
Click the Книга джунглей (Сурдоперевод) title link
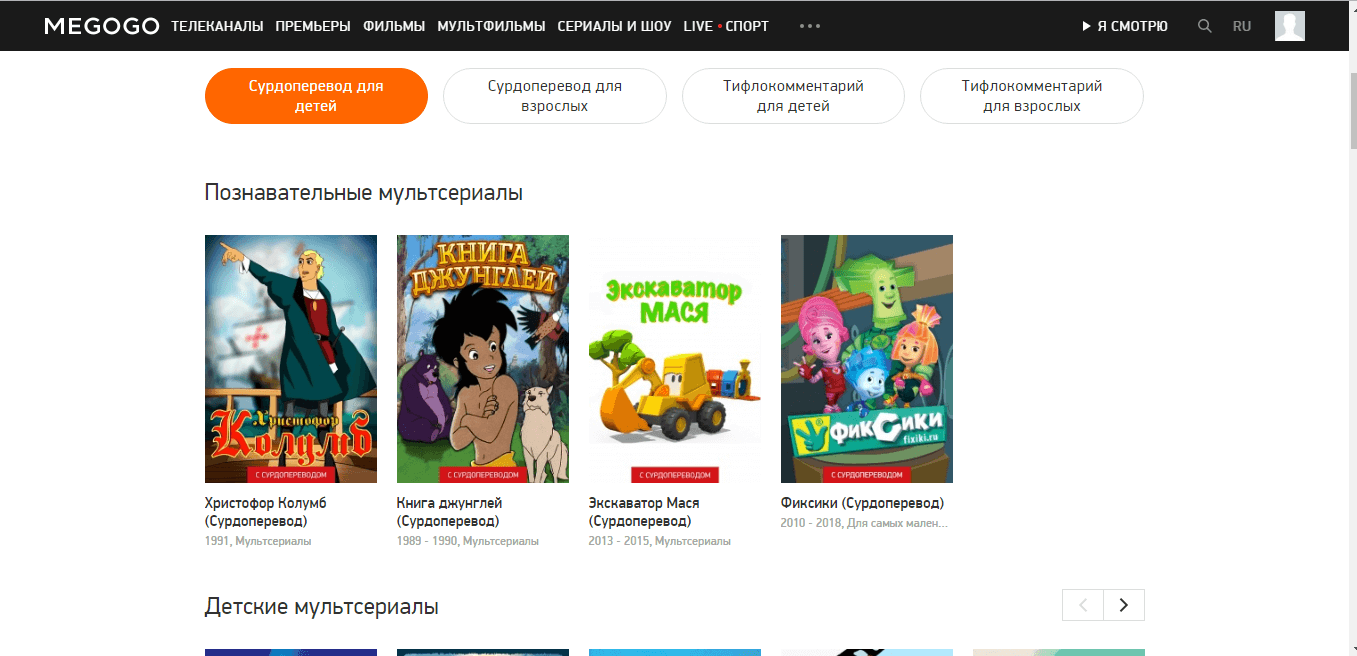(x=450, y=512)
